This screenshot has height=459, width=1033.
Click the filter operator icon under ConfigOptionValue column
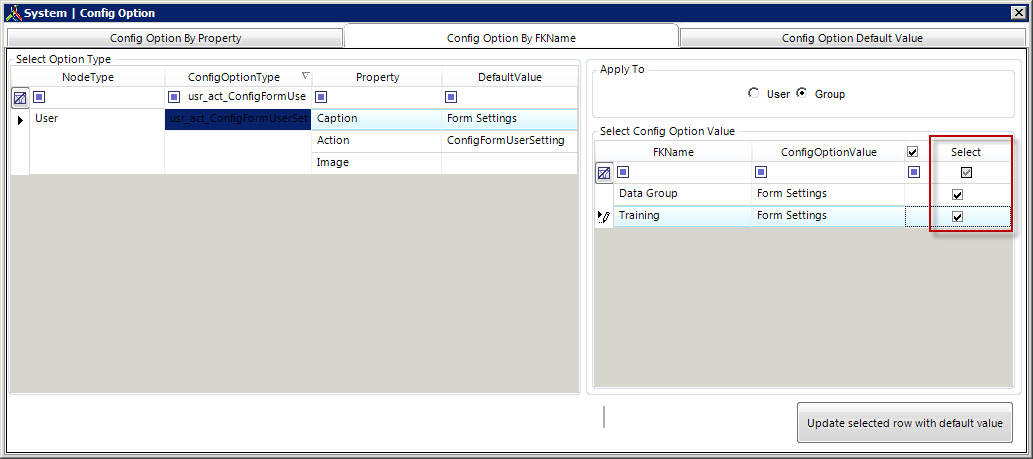click(x=762, y=172)
